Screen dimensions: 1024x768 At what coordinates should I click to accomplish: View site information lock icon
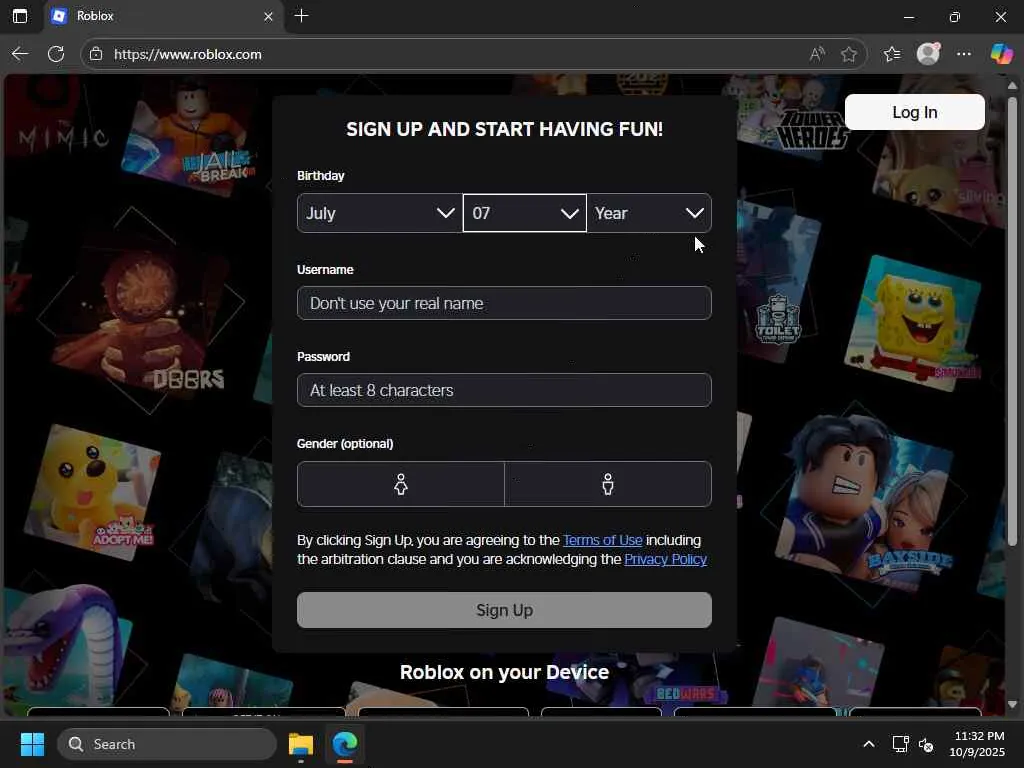96,54
